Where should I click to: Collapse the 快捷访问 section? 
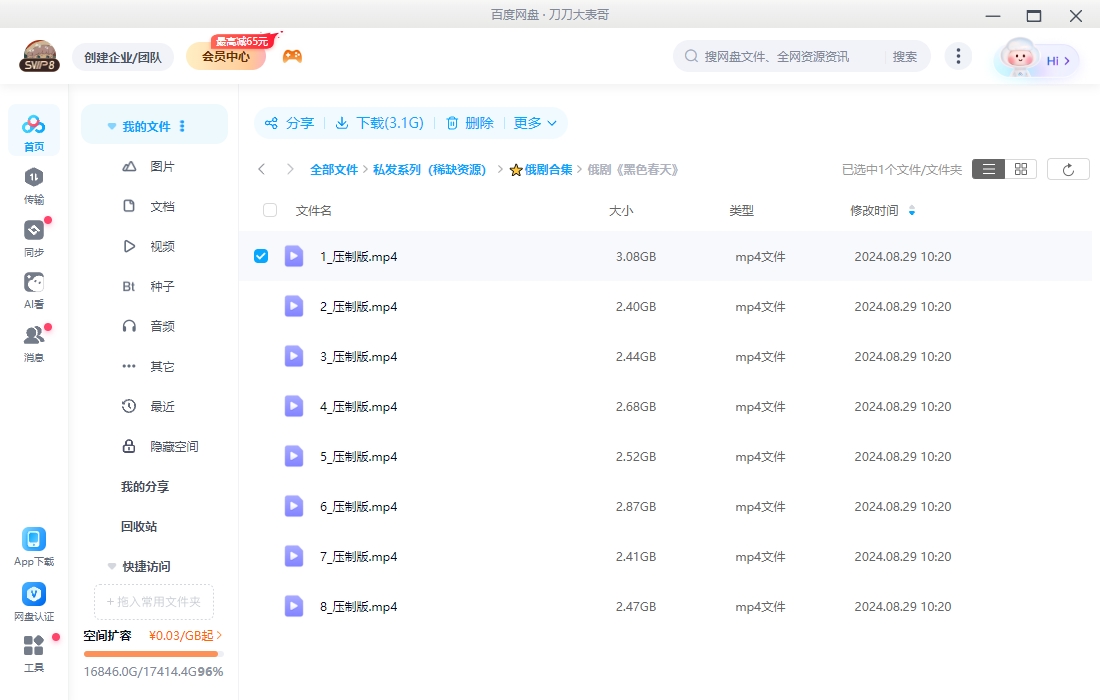pos(111,566)
